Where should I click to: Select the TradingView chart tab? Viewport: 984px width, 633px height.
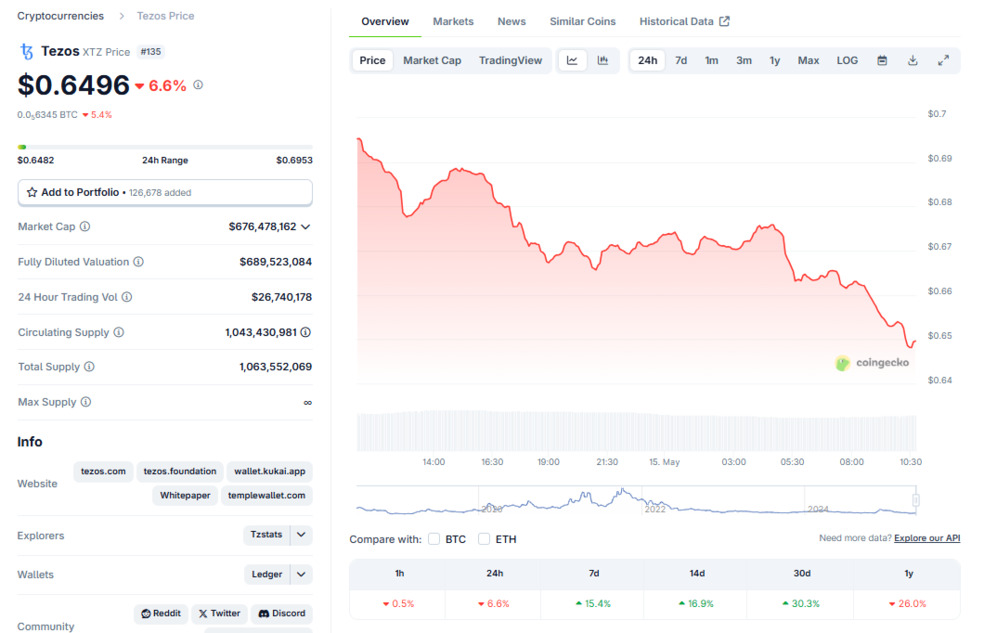coord(510,60)
